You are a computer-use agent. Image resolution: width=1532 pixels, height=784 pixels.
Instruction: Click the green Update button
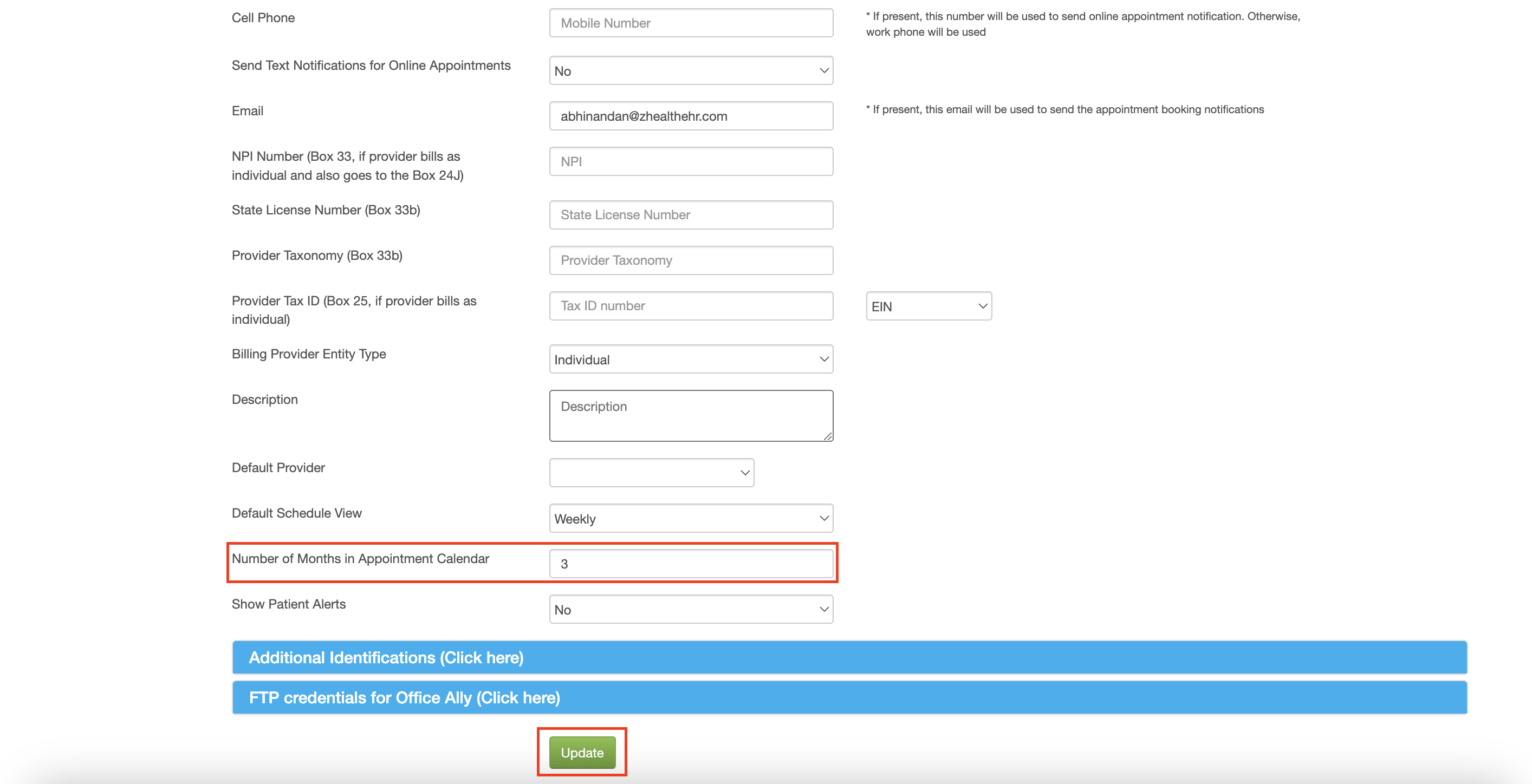582,753
